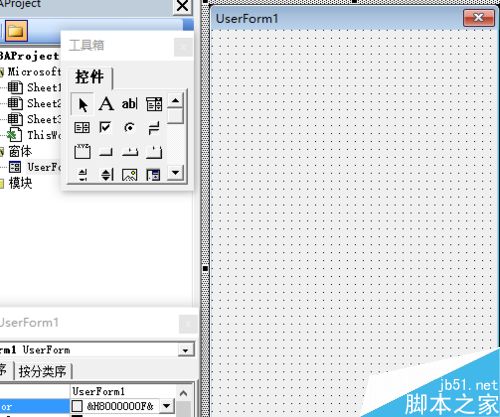The image size is (500, 417).
Task: Select the 模块 folder in project tree
Action: 20,183
